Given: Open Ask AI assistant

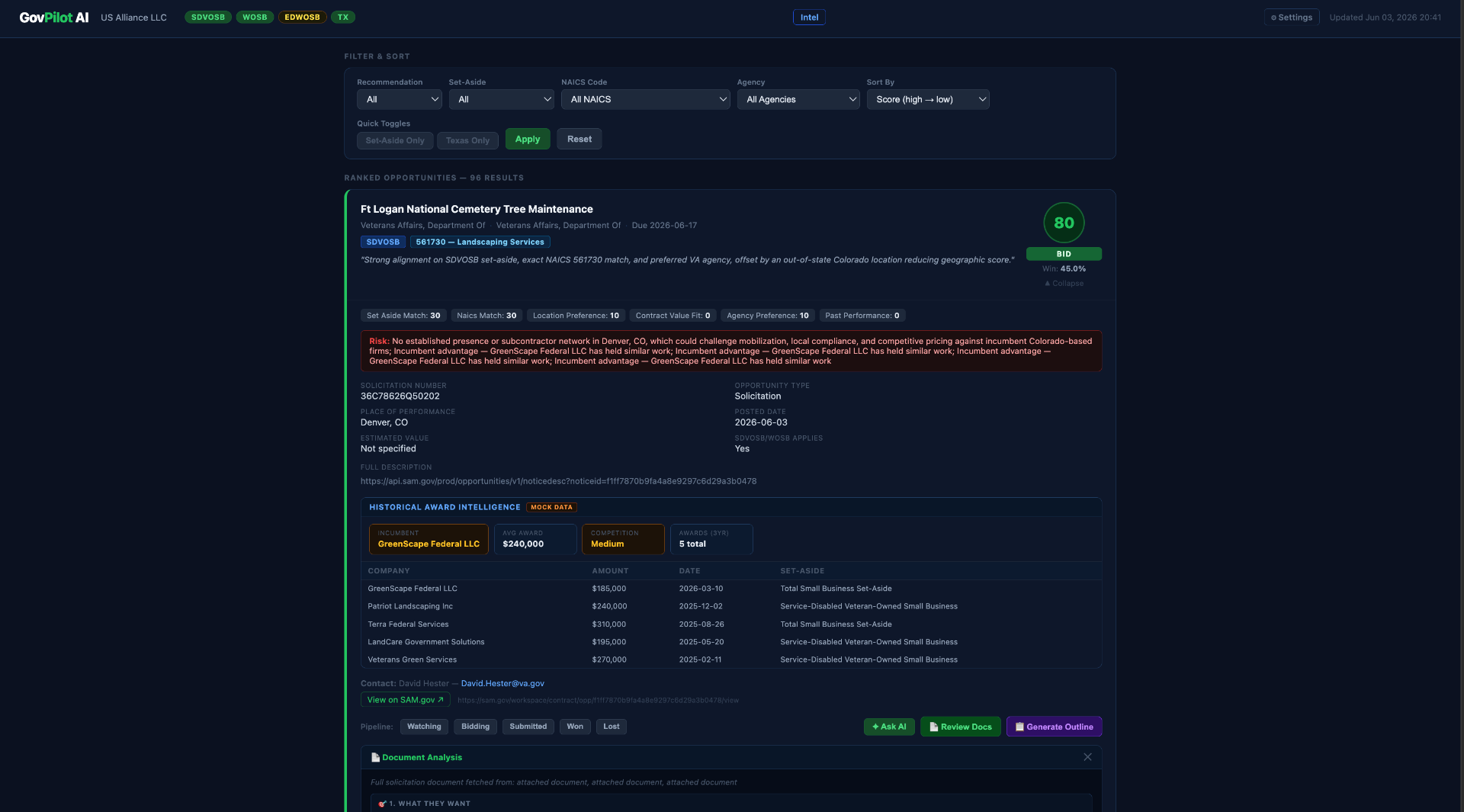Looking at the screenshot, I should click(x=889, y=727).
